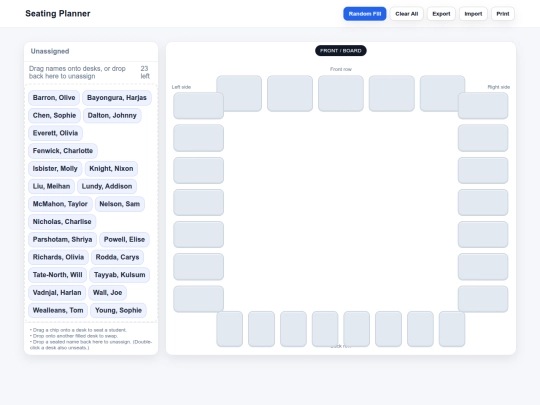Pick the Dalton, Johnny chip
Screen dimensions: 540x405
(x=112, y=115)
